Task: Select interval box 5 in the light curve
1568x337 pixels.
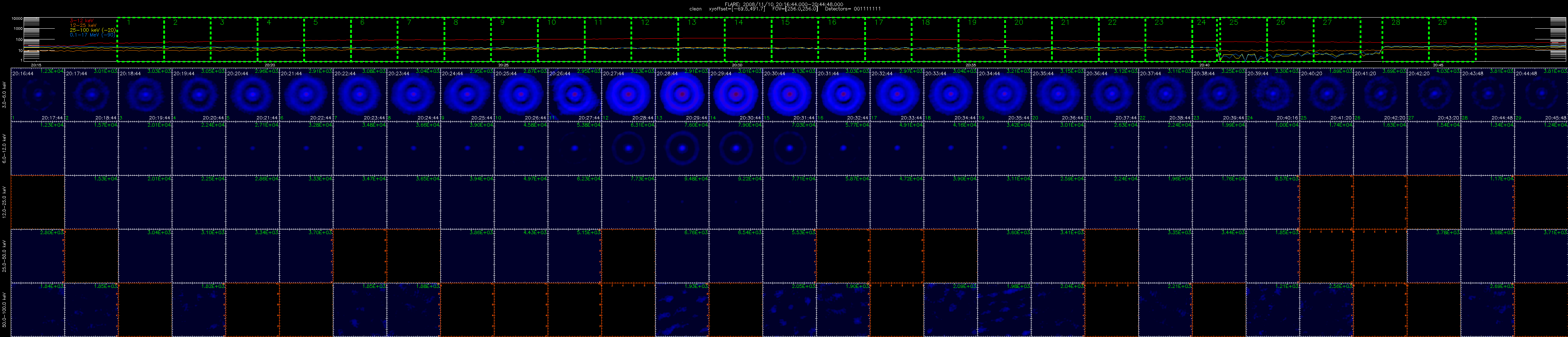Action: tap(328, 39)
